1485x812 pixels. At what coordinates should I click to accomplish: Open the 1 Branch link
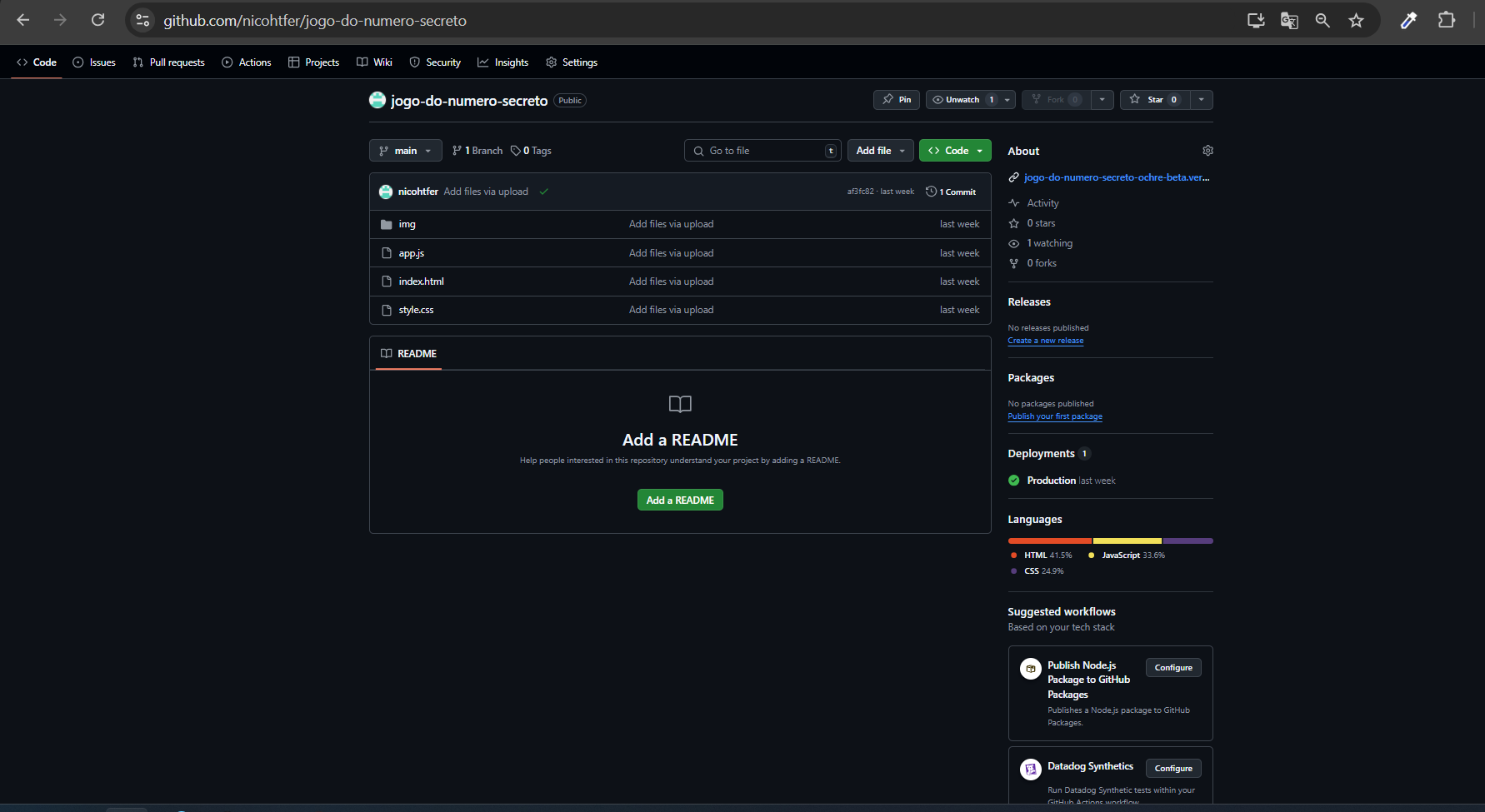coord(477,151)
